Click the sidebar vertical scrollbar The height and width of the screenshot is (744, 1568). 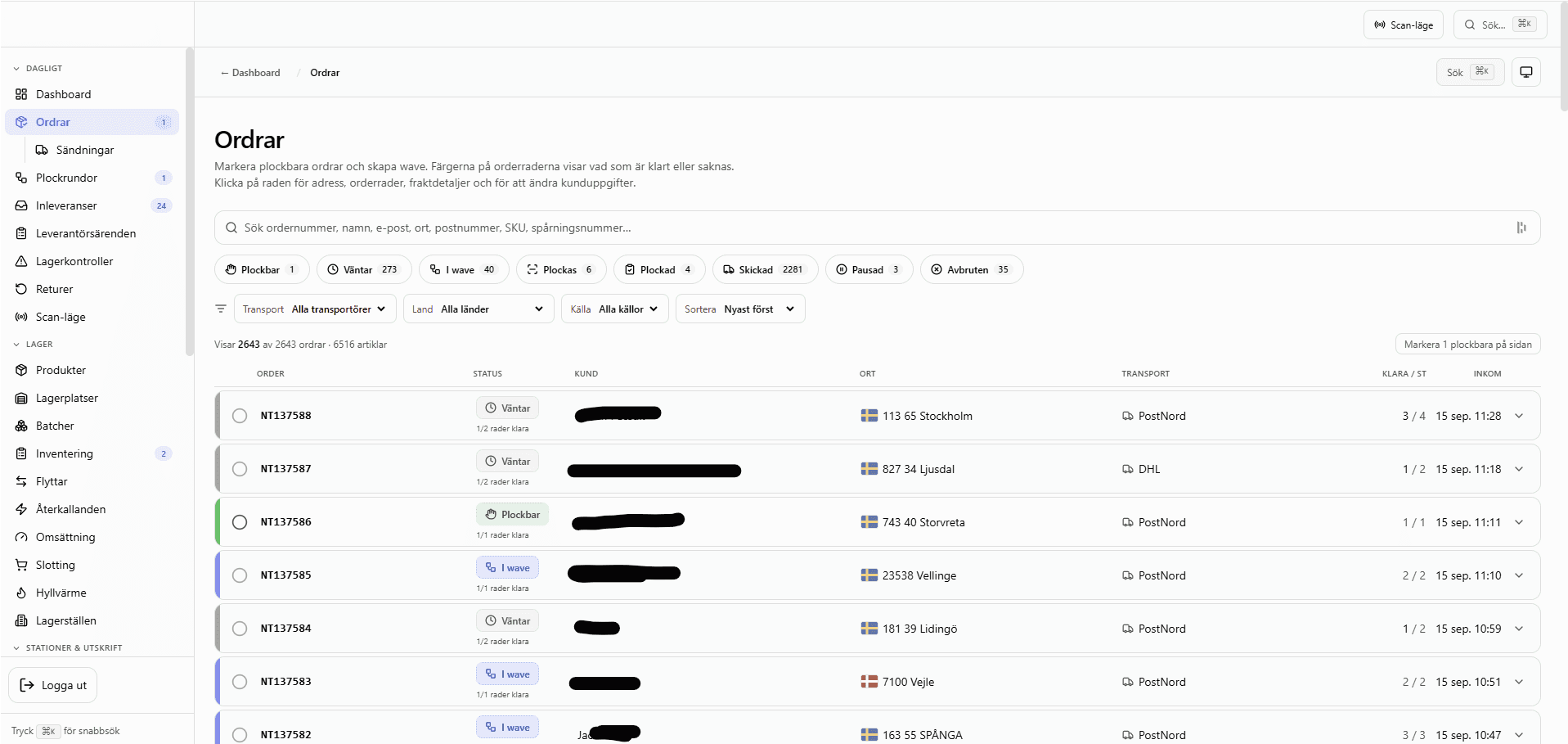(x=190, y=201)
